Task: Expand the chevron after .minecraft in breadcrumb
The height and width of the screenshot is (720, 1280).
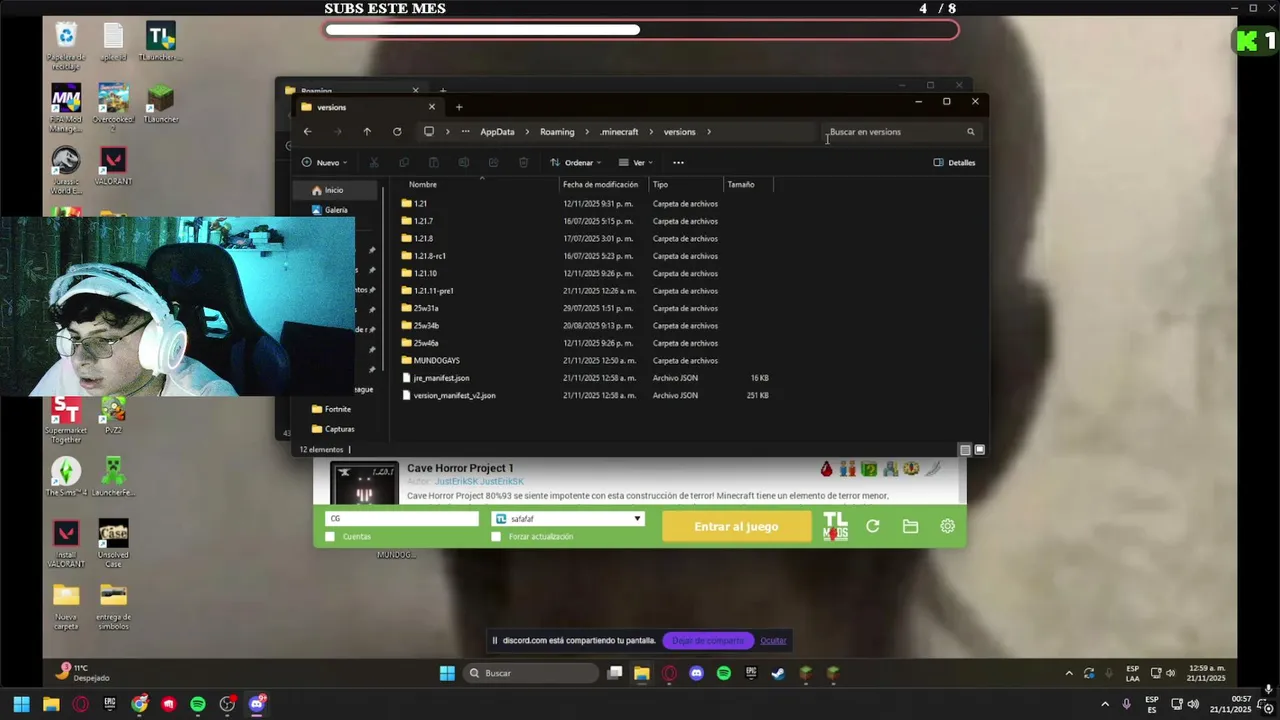Action: click(x=651, y=132)
